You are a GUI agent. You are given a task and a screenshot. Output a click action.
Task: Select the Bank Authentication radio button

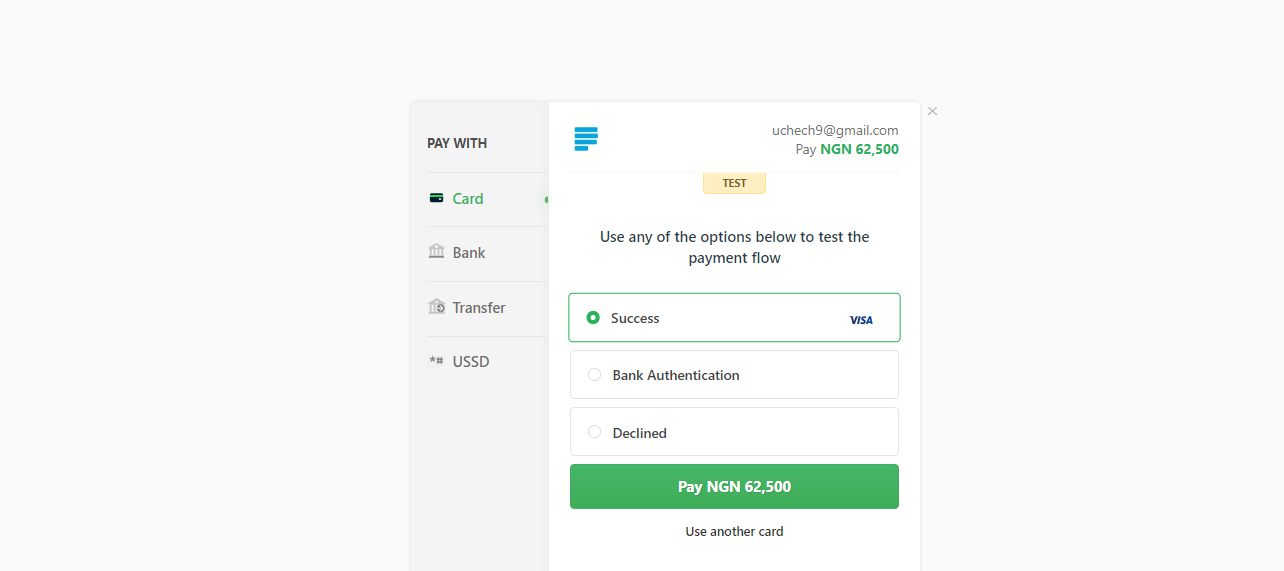[594, 375]
